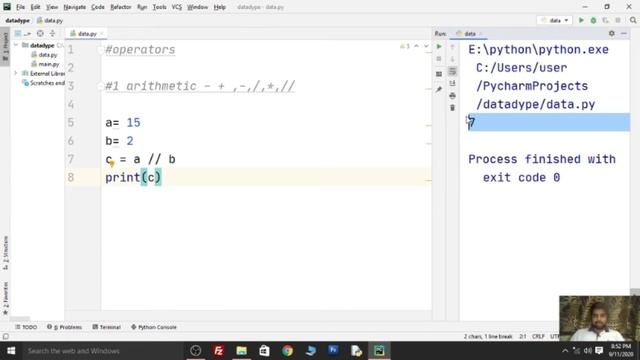Restore layout in the Run panel
Screen dimensions: 640x360
(439, 74)
